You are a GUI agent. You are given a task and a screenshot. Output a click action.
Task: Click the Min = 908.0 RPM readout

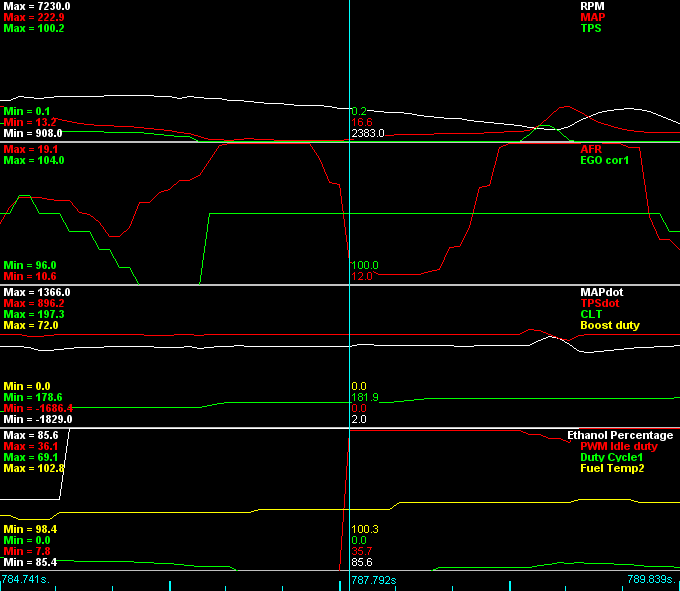33,133
